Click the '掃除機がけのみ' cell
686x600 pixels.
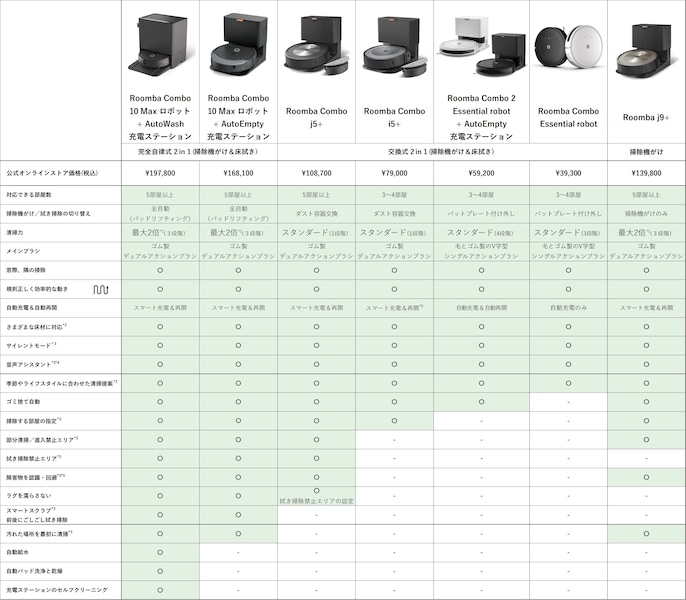coord(646,214)
